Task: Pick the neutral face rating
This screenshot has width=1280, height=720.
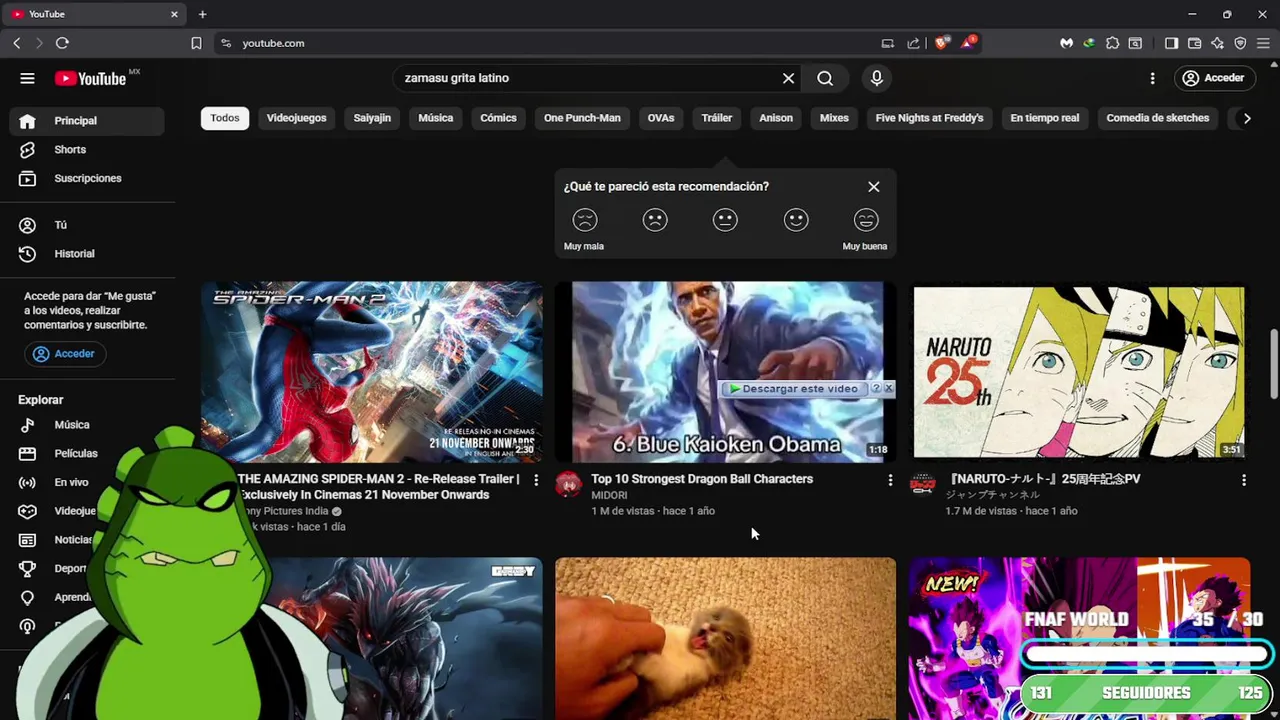Action: 725,220
